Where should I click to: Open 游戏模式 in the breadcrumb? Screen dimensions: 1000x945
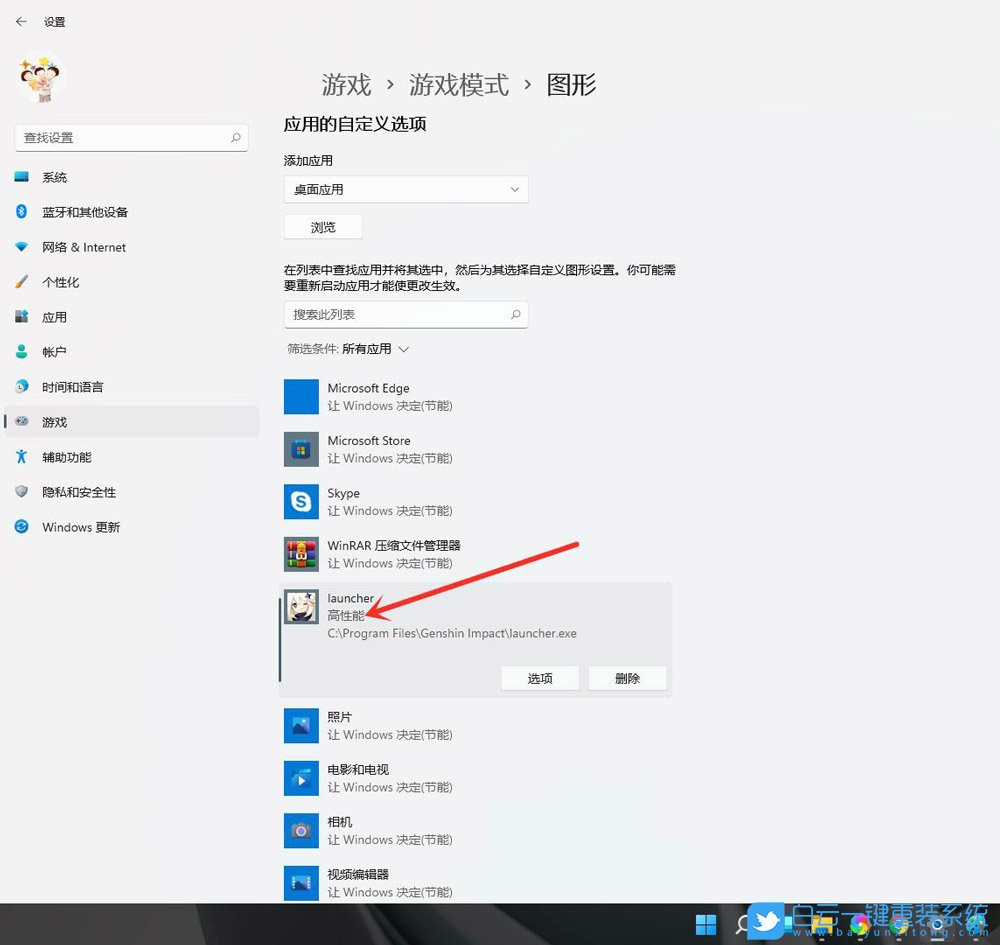coord(459,85)
